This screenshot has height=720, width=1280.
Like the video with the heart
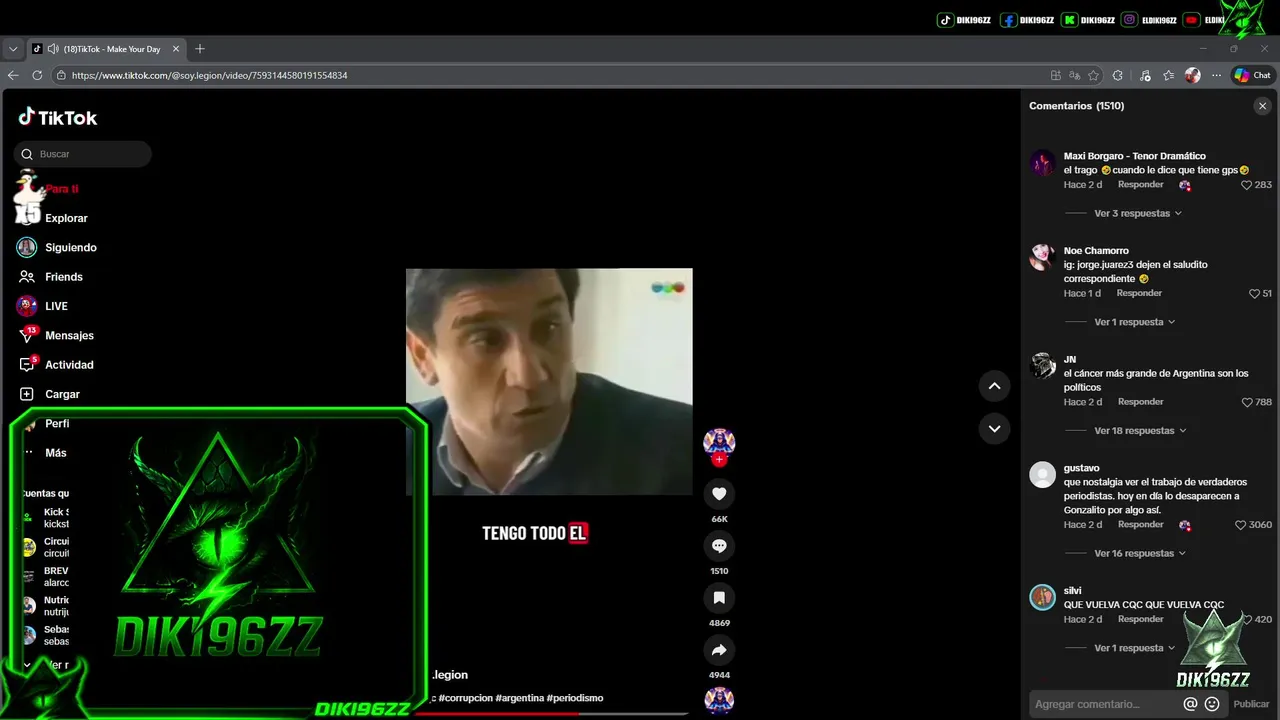tap(719, 493)
